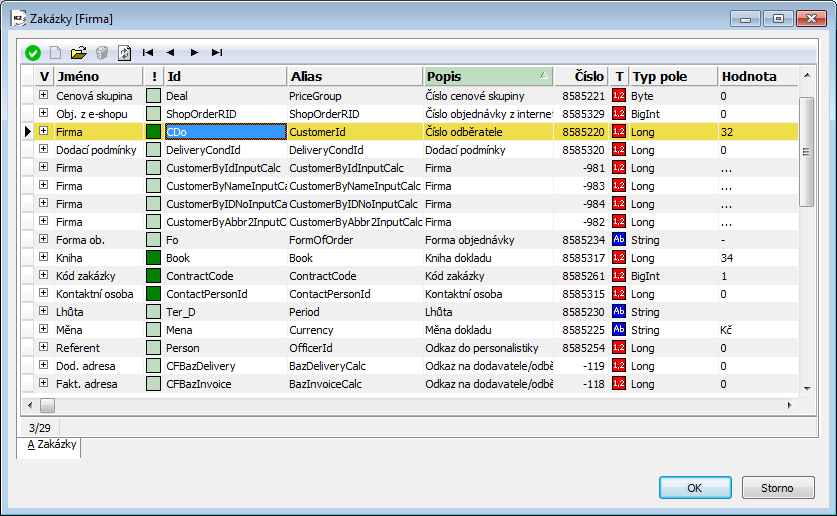
Task: Jump to last record navigation arrow
Action: [x=217, y=52]
